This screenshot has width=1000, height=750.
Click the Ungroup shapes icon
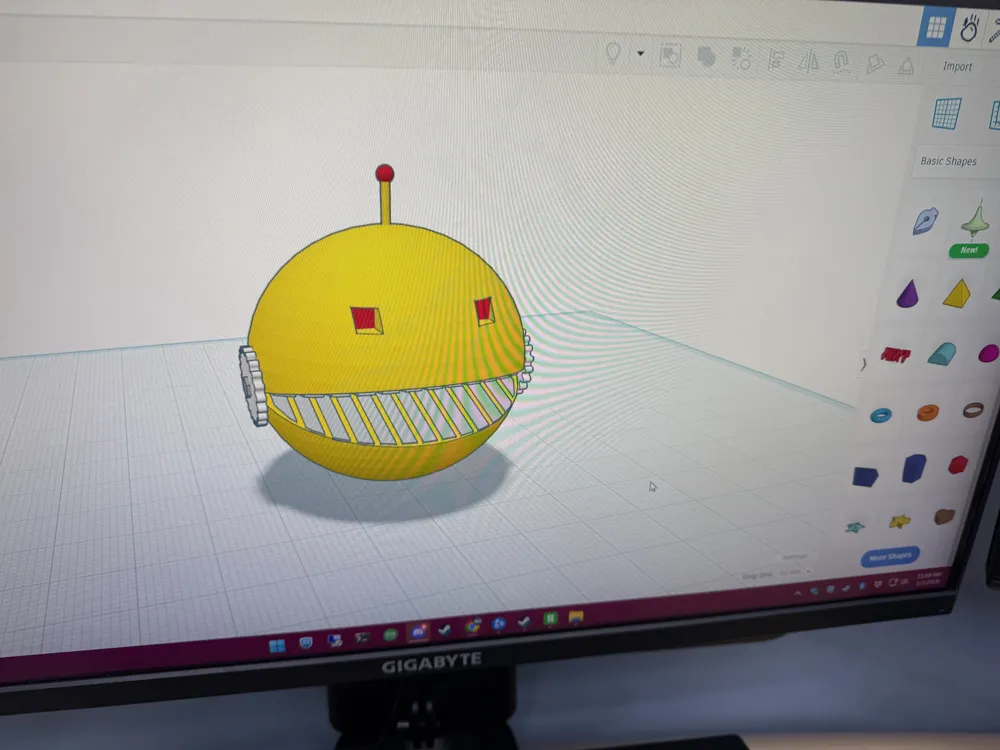(705, 57)
